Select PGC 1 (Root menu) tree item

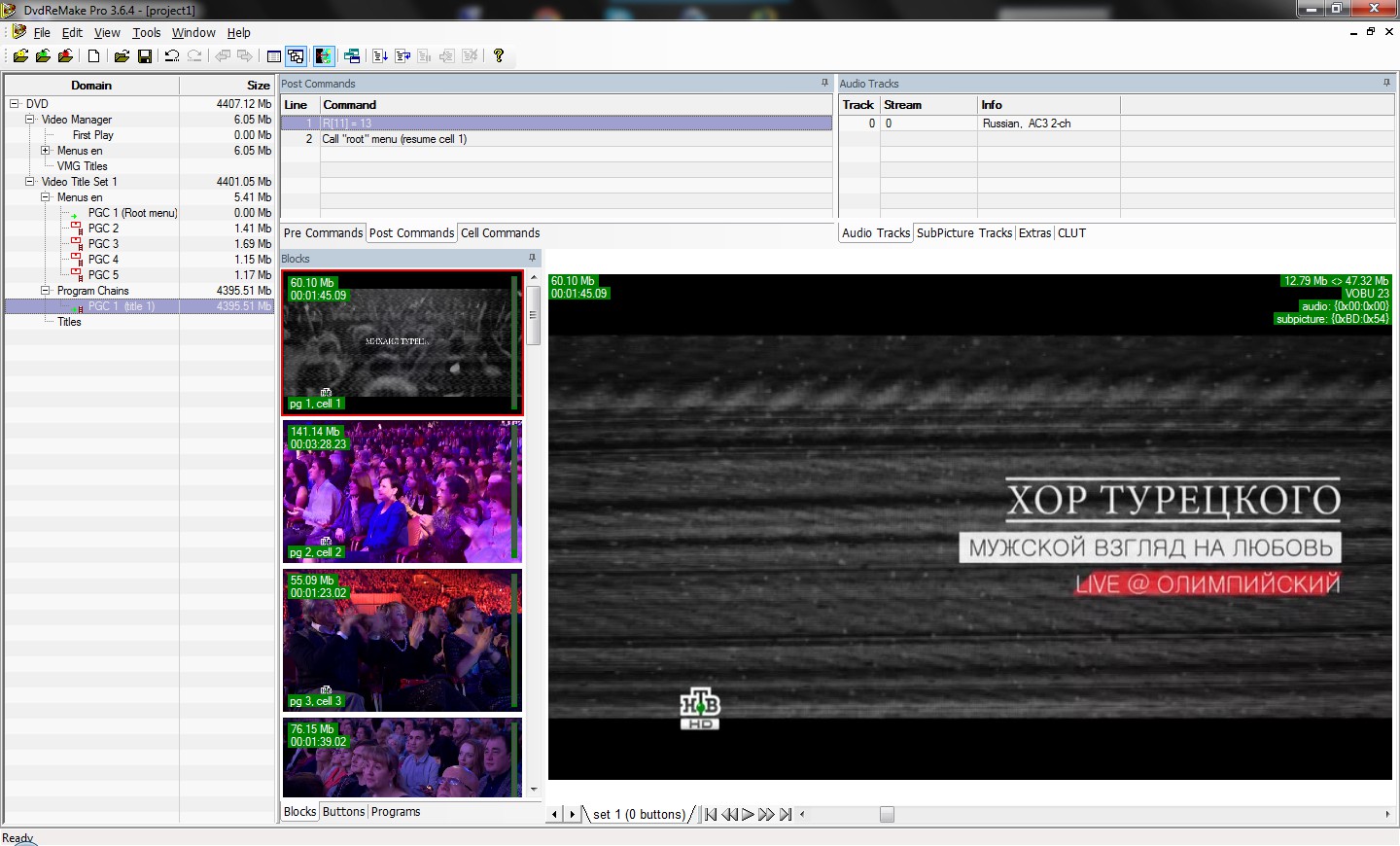tap(132, 213)
